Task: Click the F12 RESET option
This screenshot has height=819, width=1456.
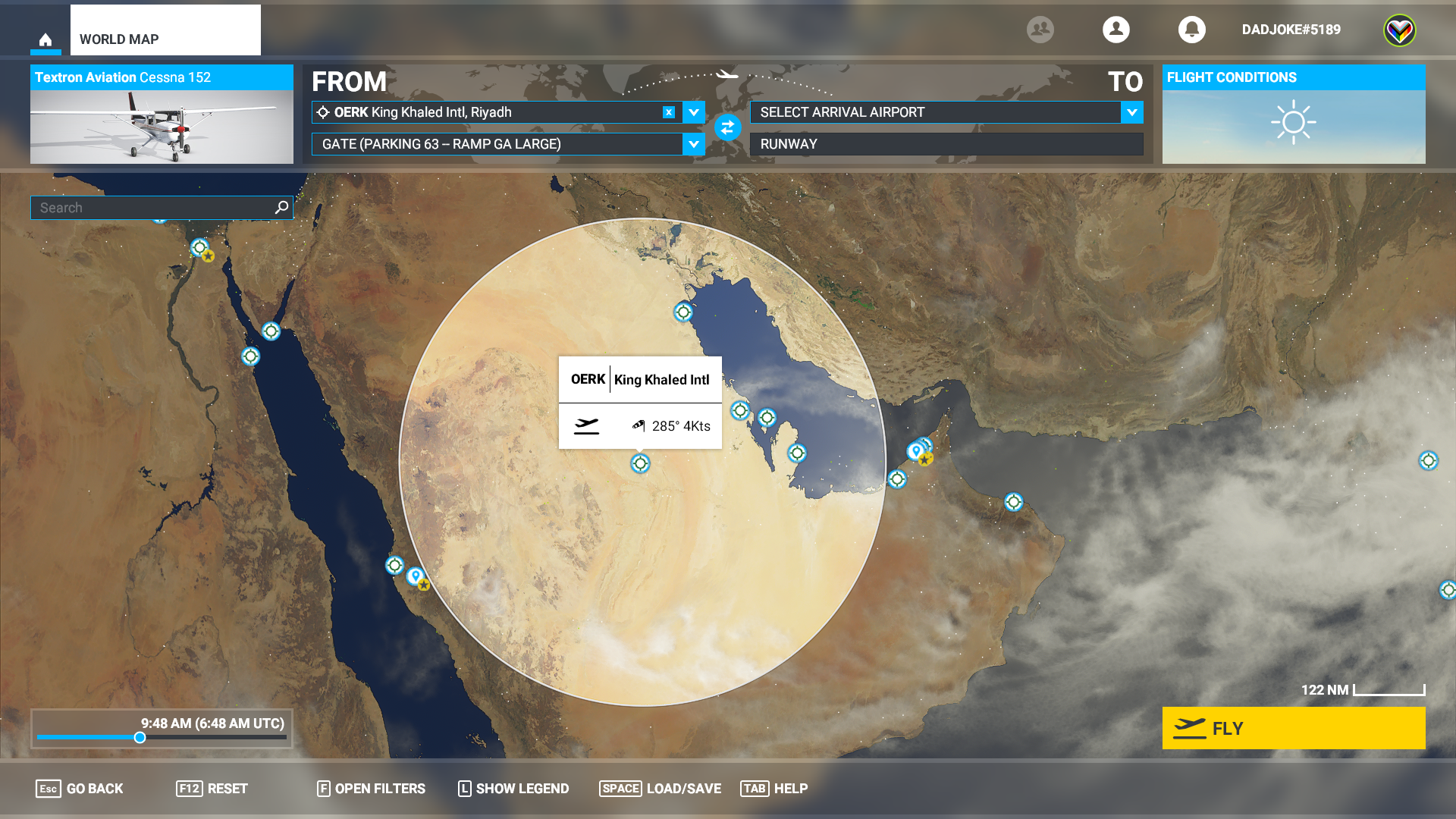Action: [212, 789]
